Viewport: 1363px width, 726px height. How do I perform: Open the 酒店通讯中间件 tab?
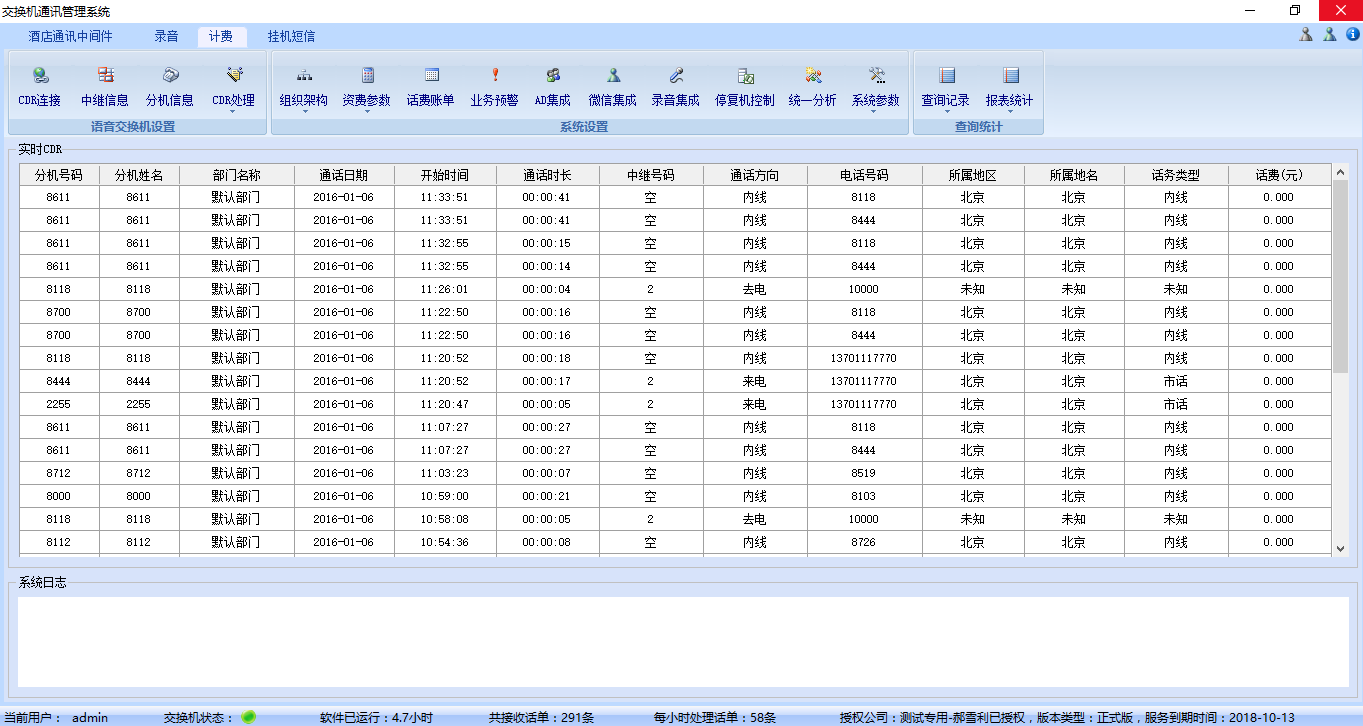(70, 37)
